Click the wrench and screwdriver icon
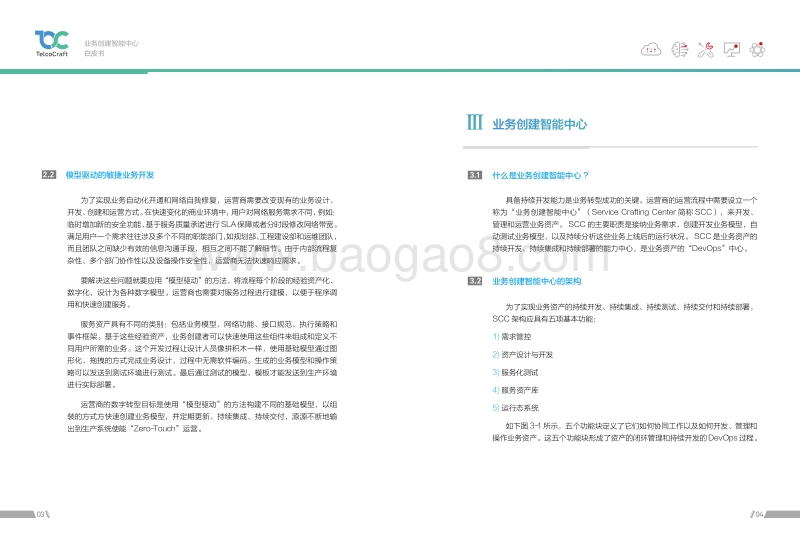The height and width of the screenshot is (543, 800). pos(706,50)
